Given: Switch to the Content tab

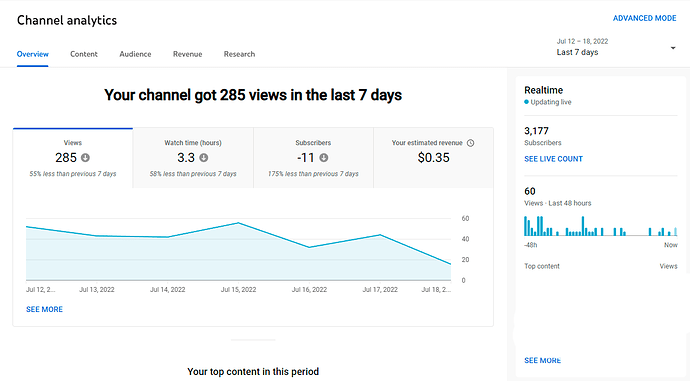Looking at the screenshot, I should [84, 54].
